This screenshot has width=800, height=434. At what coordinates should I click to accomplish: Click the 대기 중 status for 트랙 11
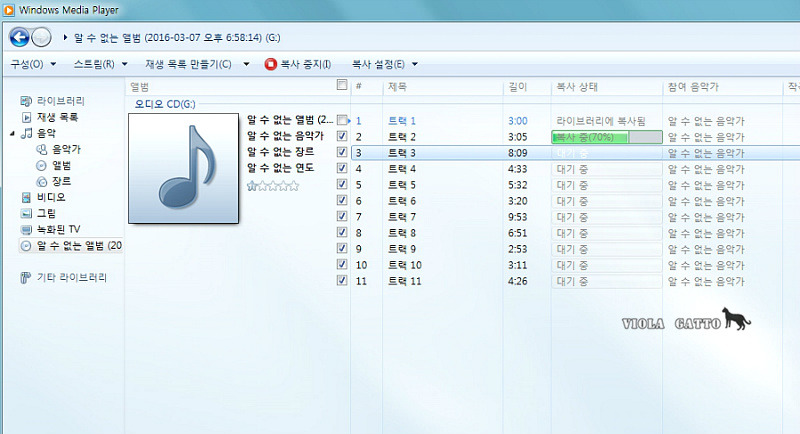pos(572,281)
